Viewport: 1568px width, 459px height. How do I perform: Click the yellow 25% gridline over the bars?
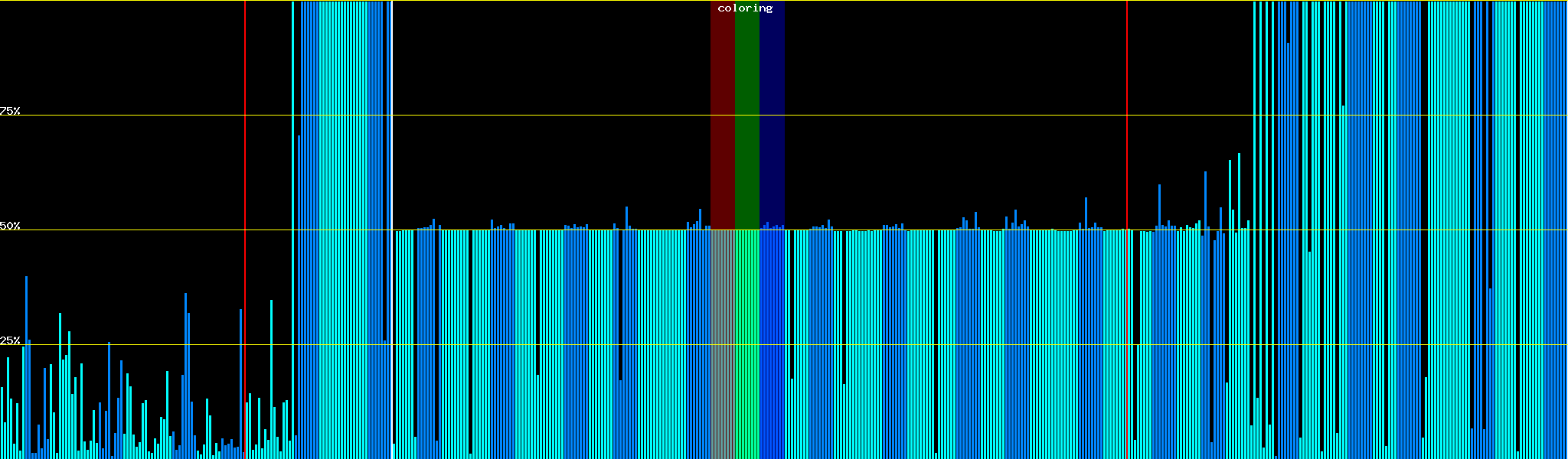(x=536, y=345)
